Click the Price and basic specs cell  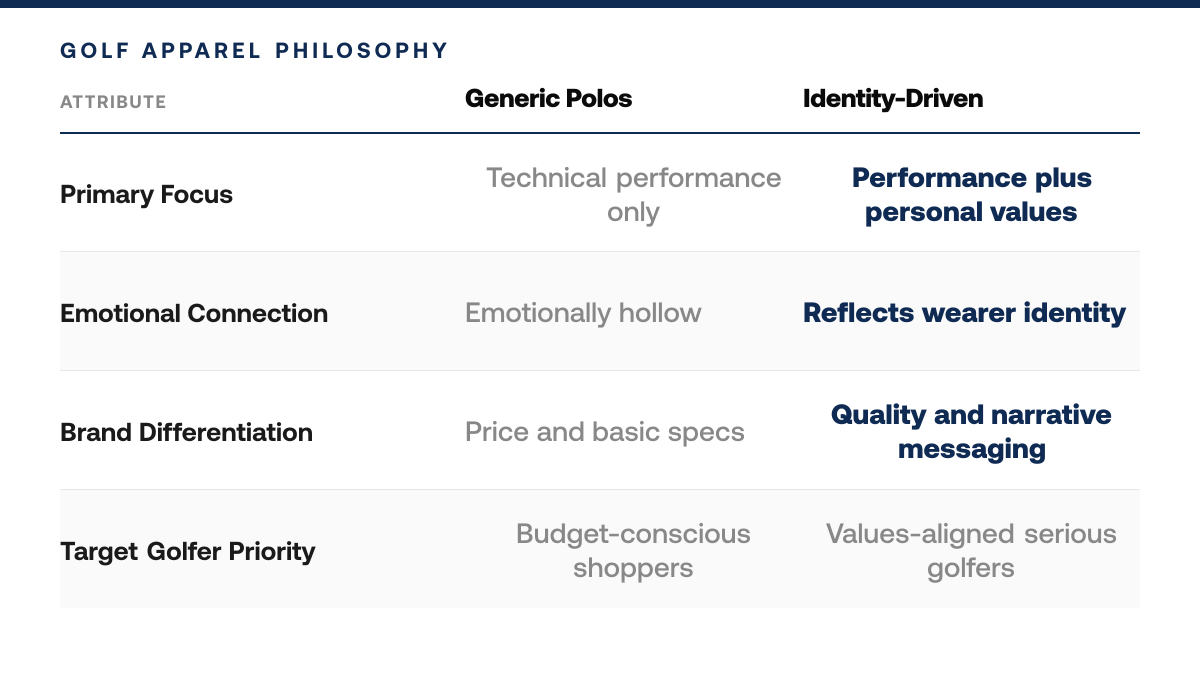tap(605, 432)
